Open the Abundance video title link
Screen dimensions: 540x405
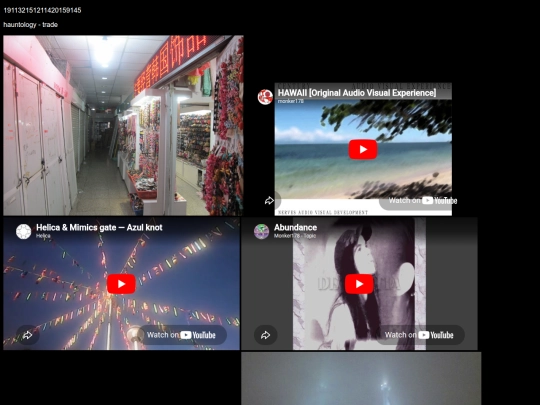point(295,227)
